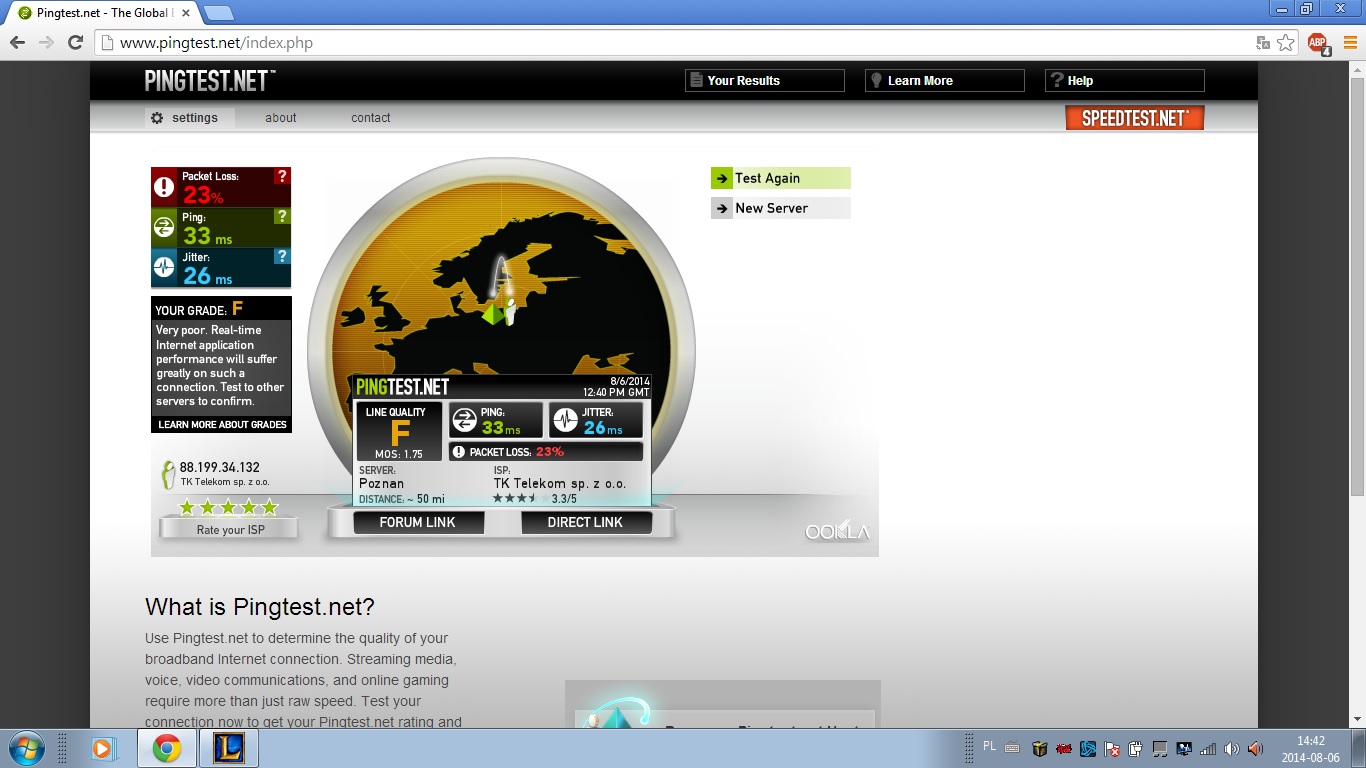Click the Direct Link button

[586, 522]
